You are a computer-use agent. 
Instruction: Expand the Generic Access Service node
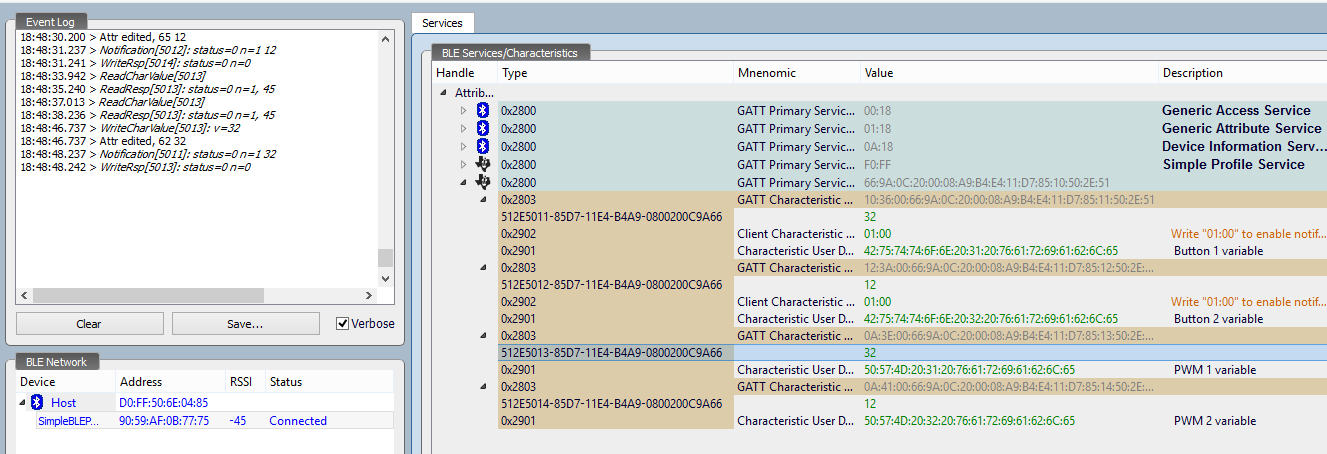click(463, 110)
